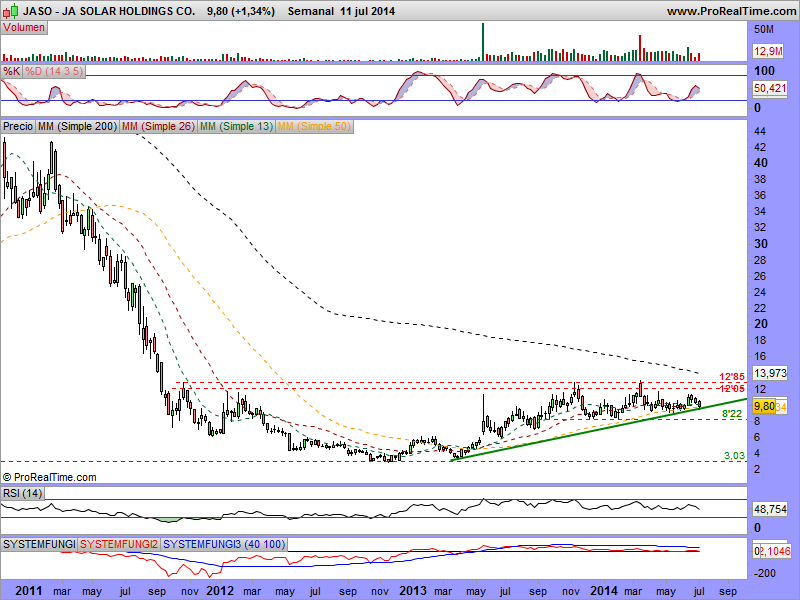Click the 9,80 (+1,34%) quote in header
This screenshot has width=800, height=600.
pyautogui.click(x=241, y=11)
